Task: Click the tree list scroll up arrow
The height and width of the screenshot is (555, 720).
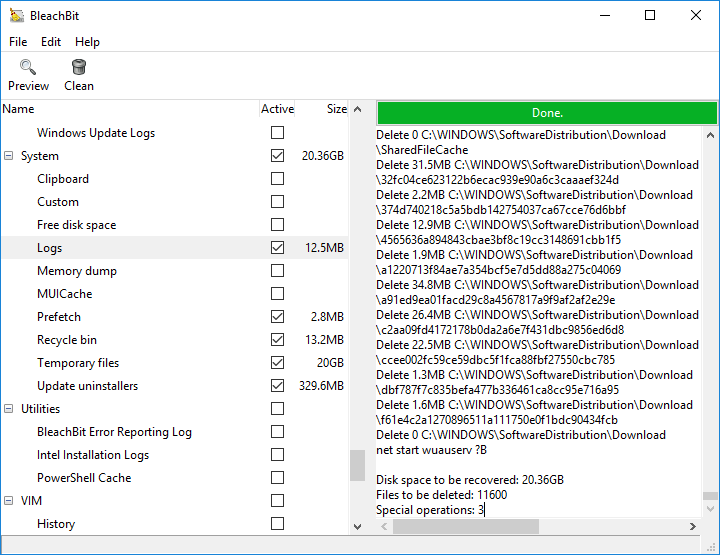Action: (357, 109)
